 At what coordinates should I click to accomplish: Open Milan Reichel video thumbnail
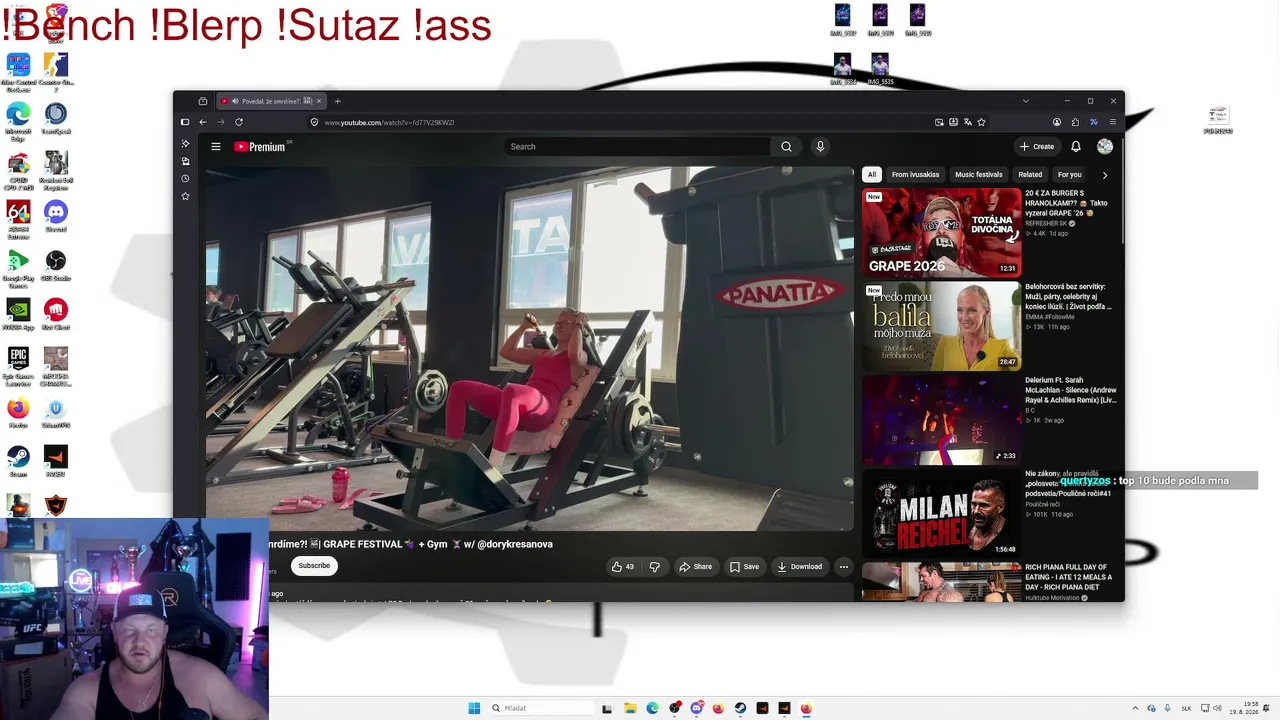[x=942, y=514]
